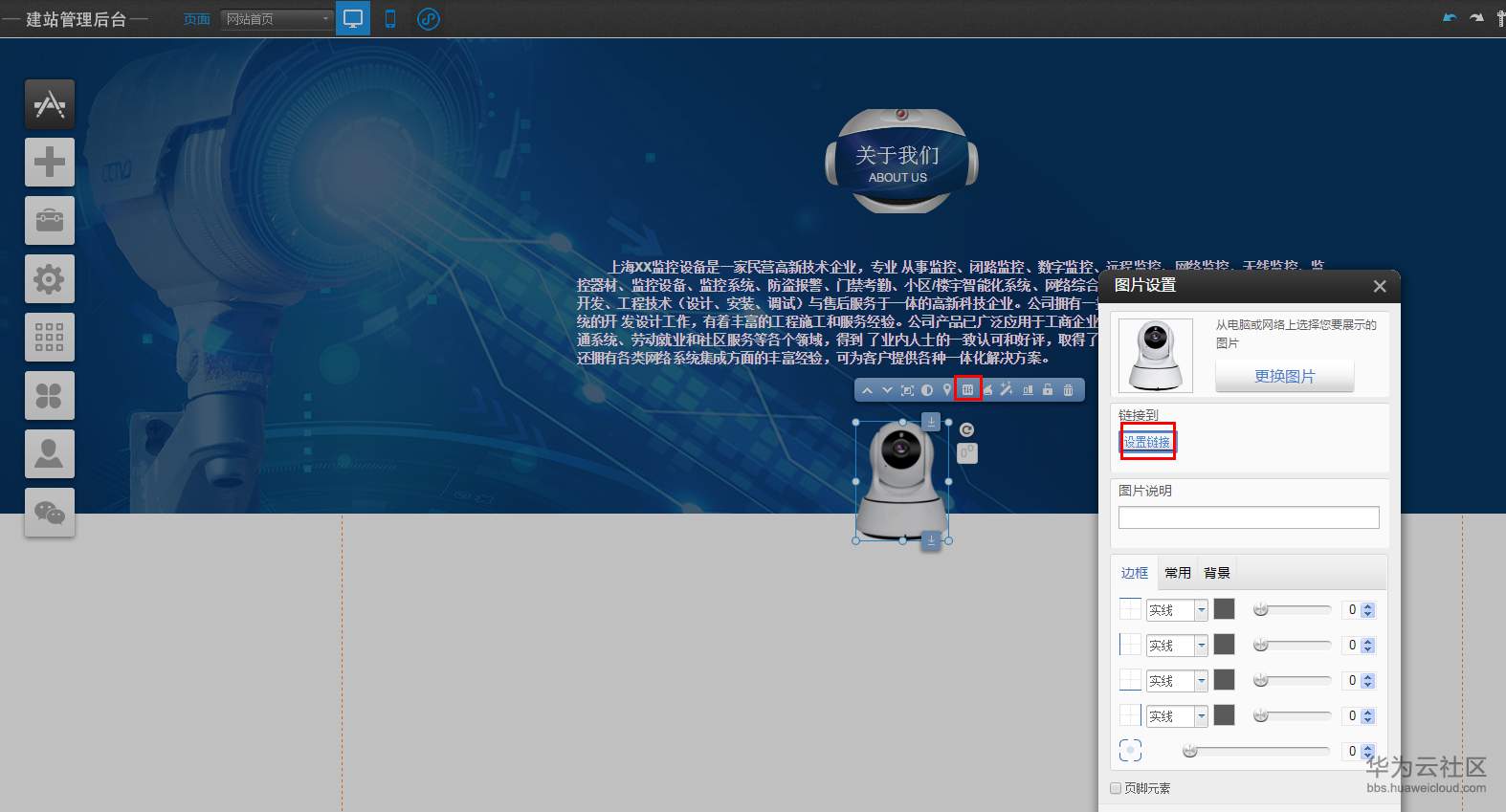Image resolution: width=1506 pixels, height=812 pixels.
Task: Switch to desktop preview mode
Action: coord(353,18)
